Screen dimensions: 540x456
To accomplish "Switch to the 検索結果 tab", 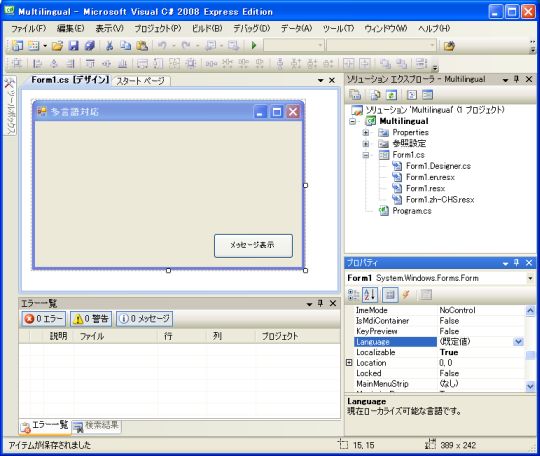I will coord(96,426).
